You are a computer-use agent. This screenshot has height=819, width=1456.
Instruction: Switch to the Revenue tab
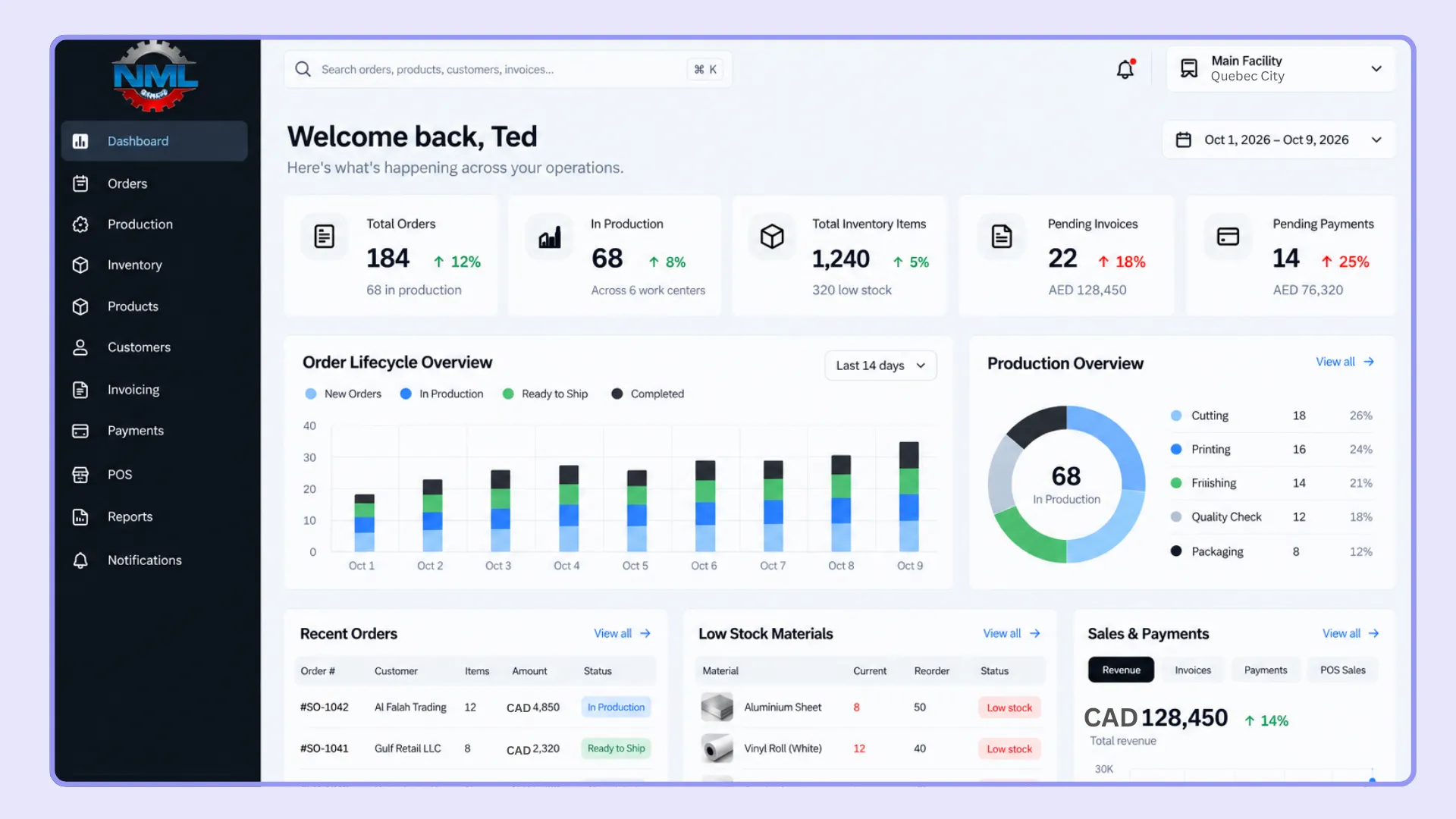coord(1121,670)
